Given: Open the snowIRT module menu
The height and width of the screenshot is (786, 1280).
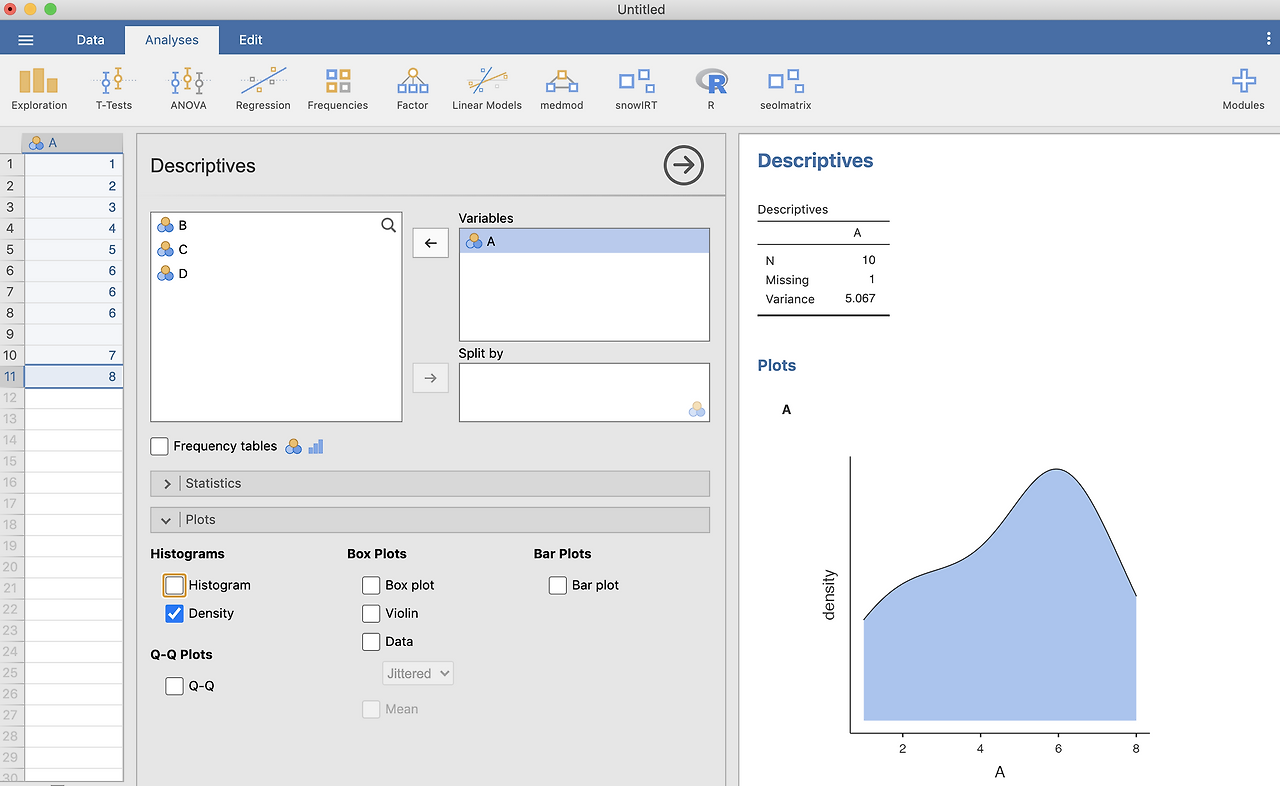Looking at the screenshot, I should click(636, 89).
